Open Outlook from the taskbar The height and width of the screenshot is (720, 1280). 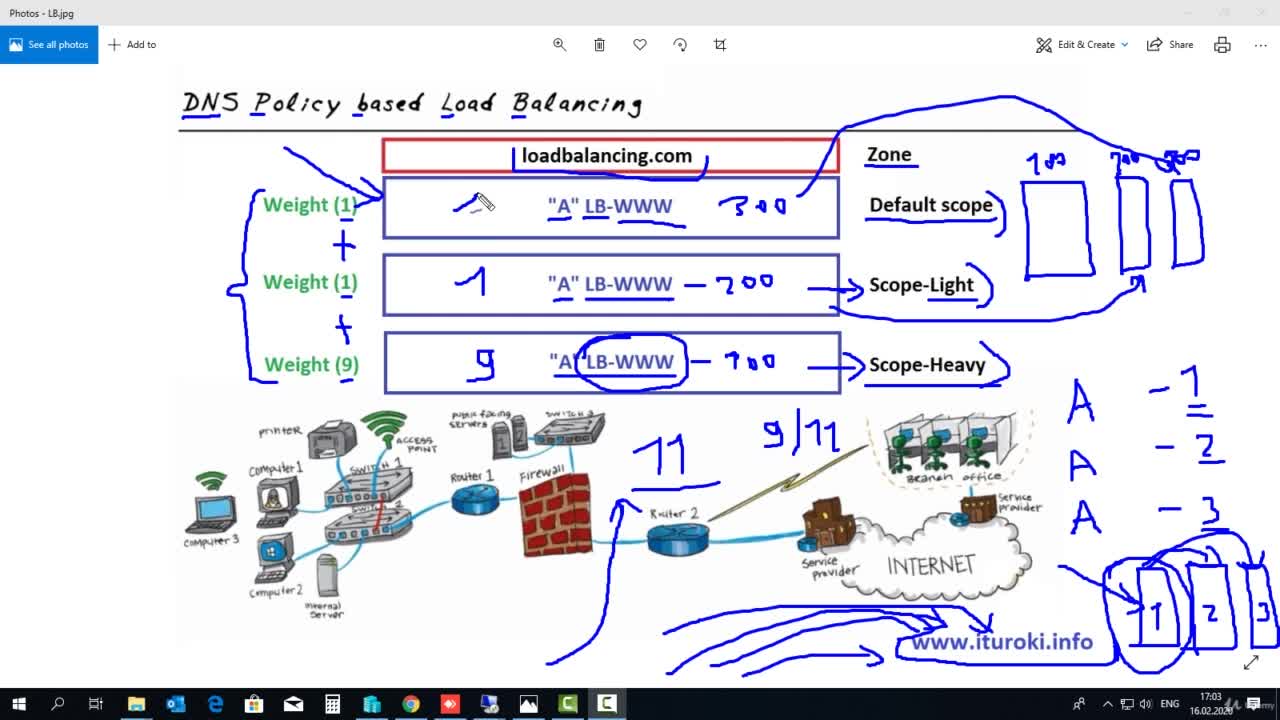point(176,704)
